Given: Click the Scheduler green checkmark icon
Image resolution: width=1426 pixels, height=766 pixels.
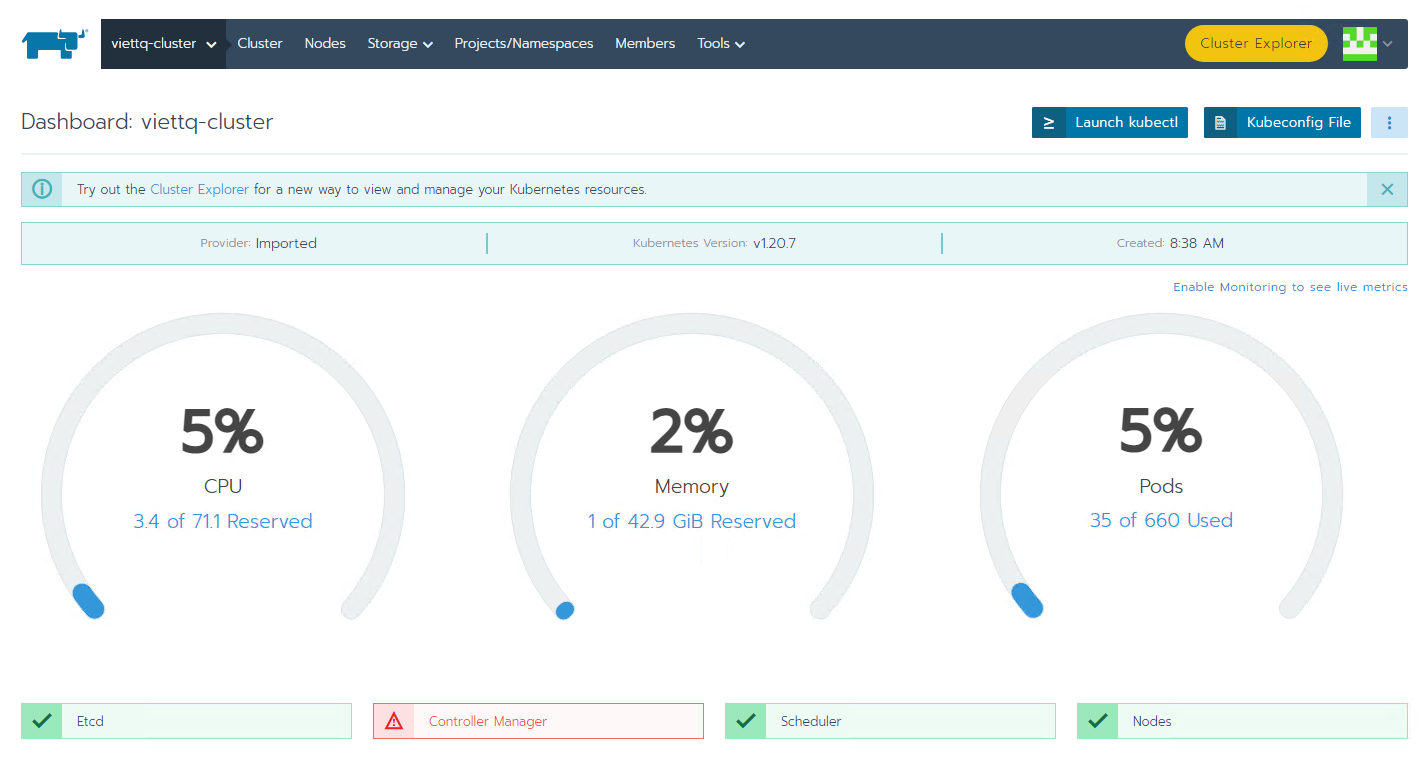Looking at the screenshot, I should (x=745, y=721).
